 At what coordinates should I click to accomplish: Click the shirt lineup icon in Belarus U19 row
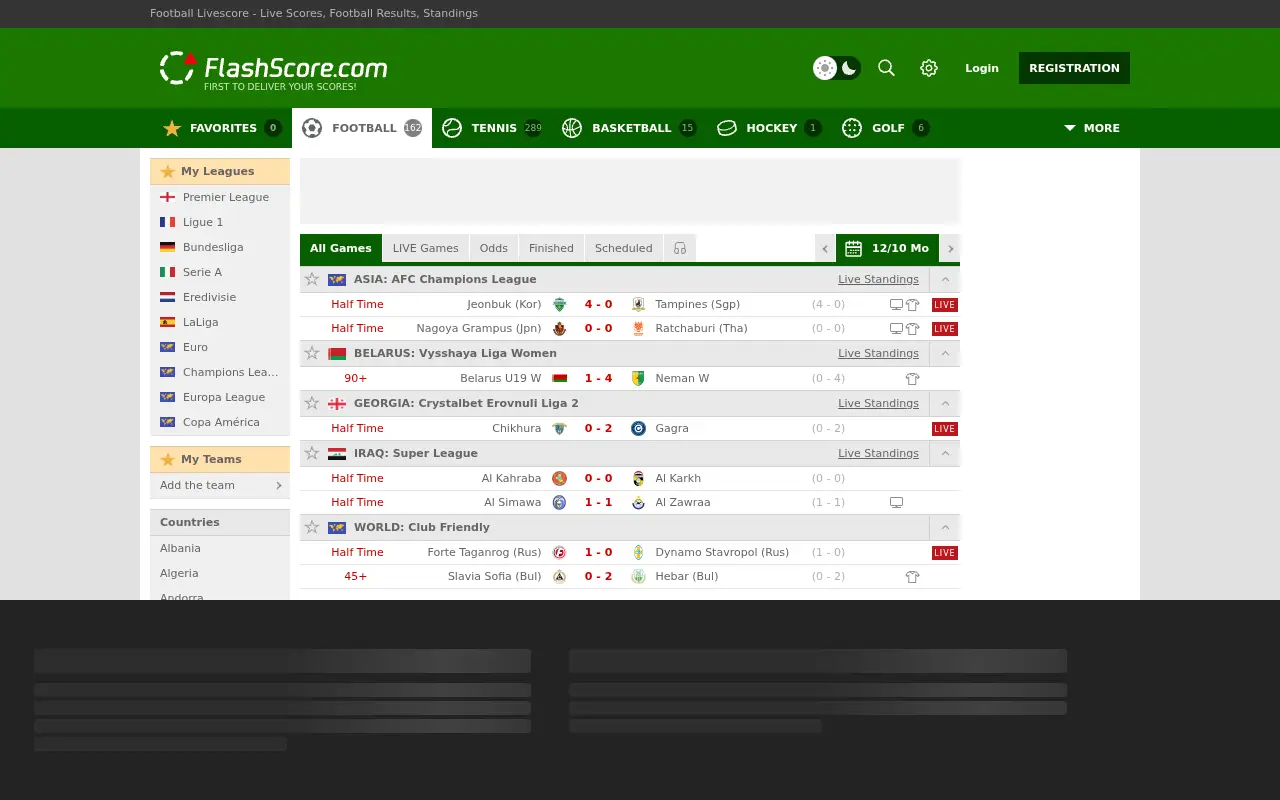tap(912, 378)
